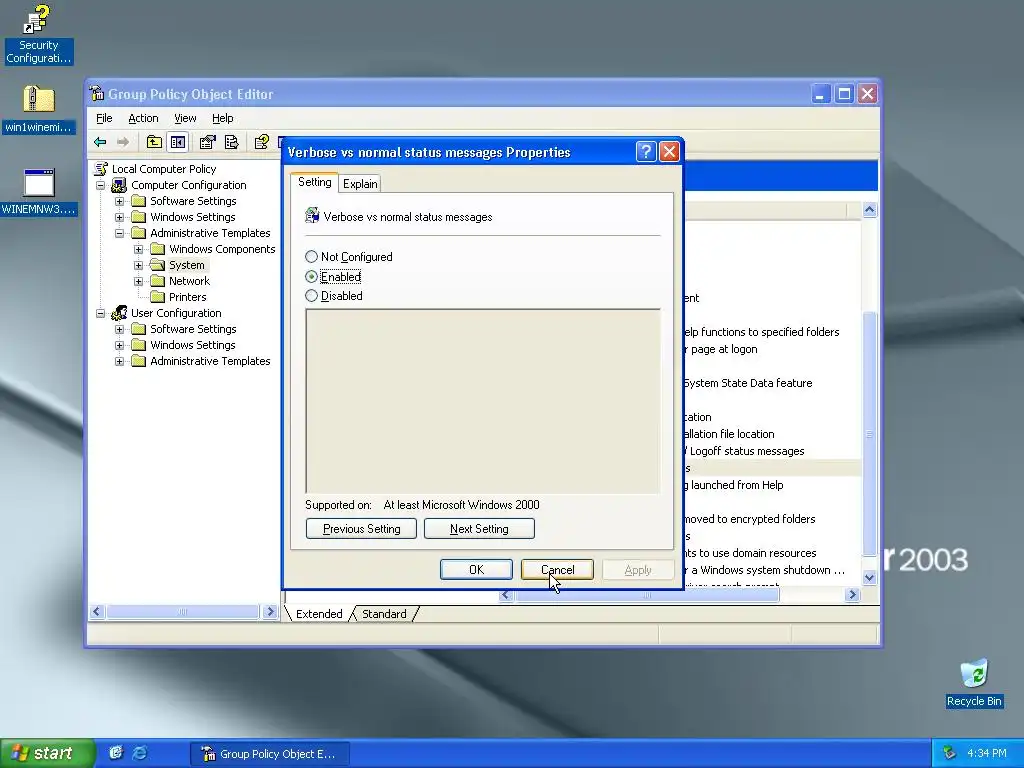
Task: Click the Help toolbar icon with question mark
Action: pos(262,142)
